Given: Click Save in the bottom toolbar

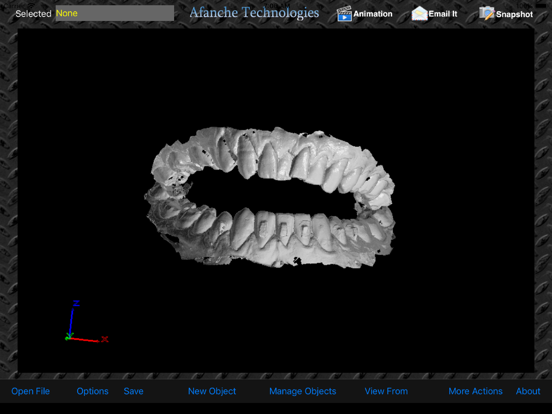Looking at the screenshot, I should tap(133, 391).
